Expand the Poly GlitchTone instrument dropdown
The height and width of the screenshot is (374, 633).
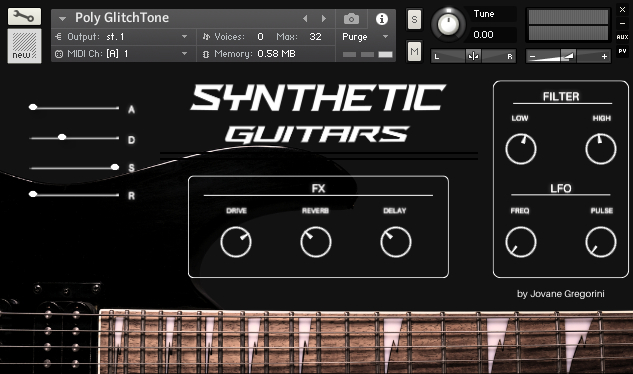[x=62, y=19]
